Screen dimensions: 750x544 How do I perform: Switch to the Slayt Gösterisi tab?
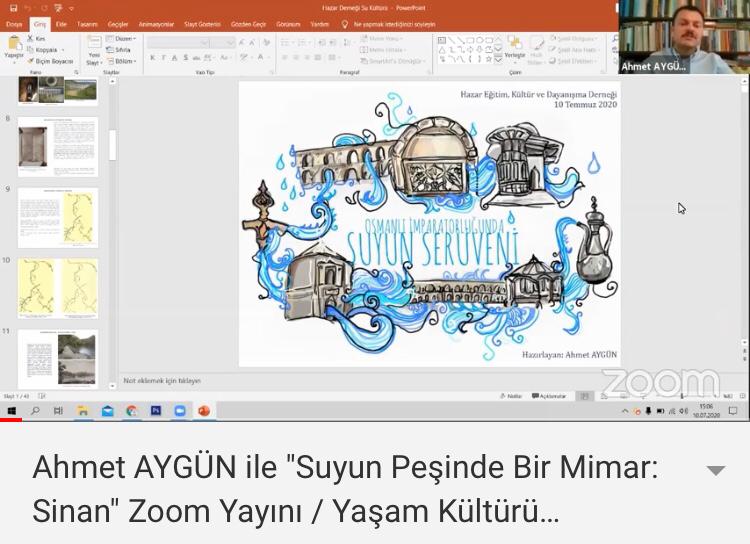[201, 24]
